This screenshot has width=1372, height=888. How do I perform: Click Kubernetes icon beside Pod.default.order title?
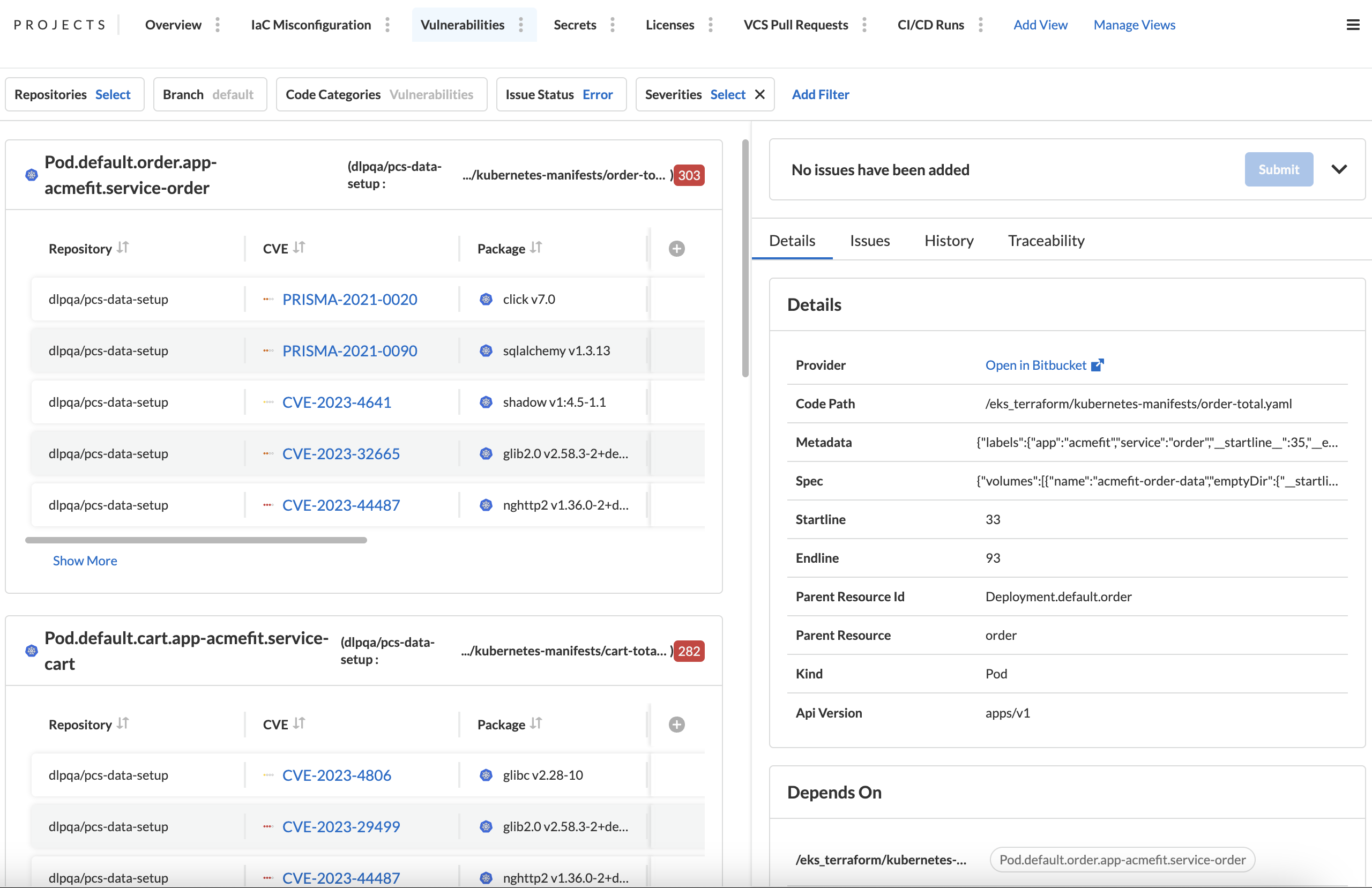(x=32, y=175)
